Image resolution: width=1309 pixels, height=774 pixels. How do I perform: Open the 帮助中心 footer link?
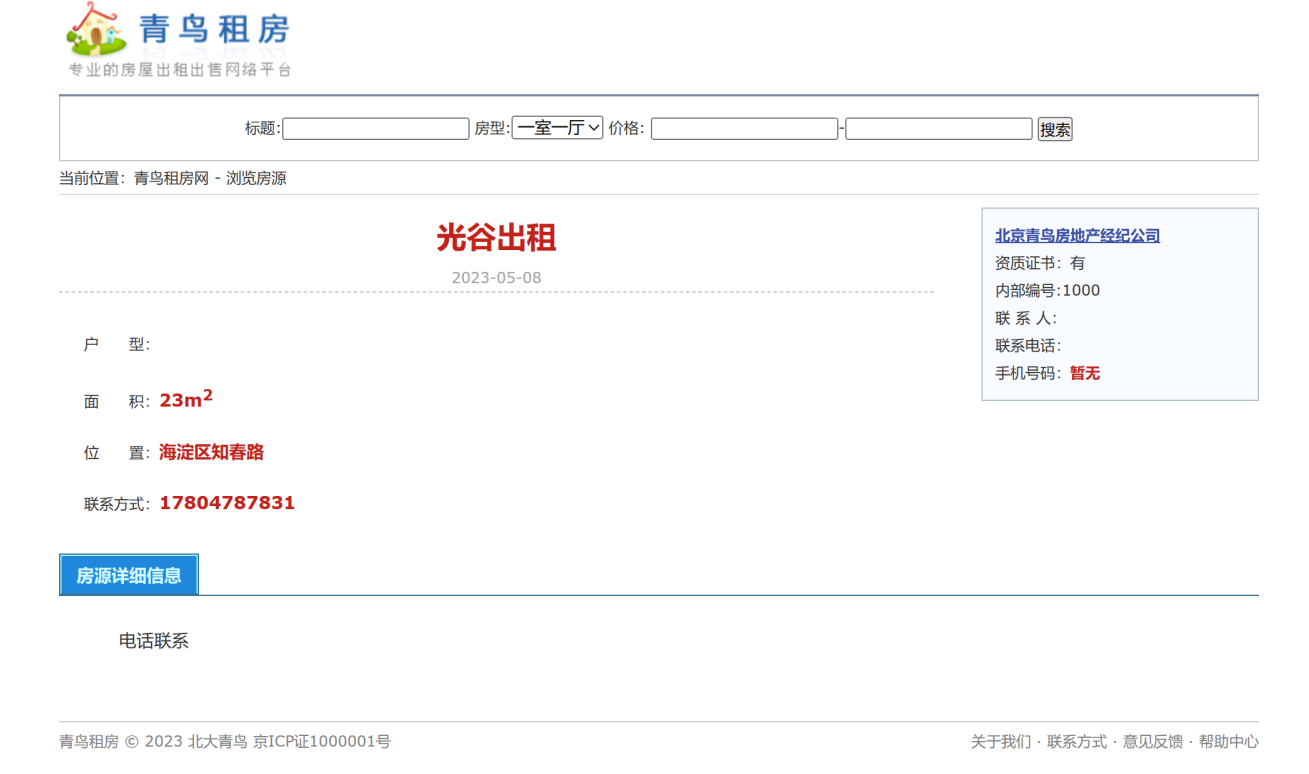(x=1229, y=742)
